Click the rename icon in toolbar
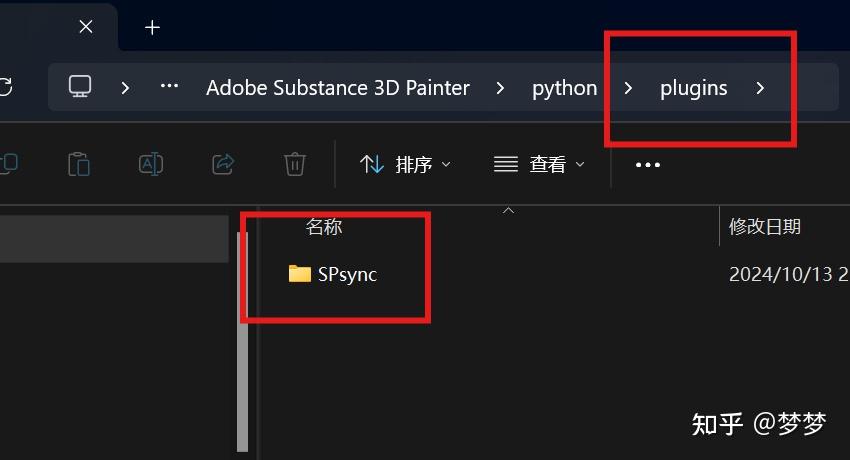 point(151,164)
